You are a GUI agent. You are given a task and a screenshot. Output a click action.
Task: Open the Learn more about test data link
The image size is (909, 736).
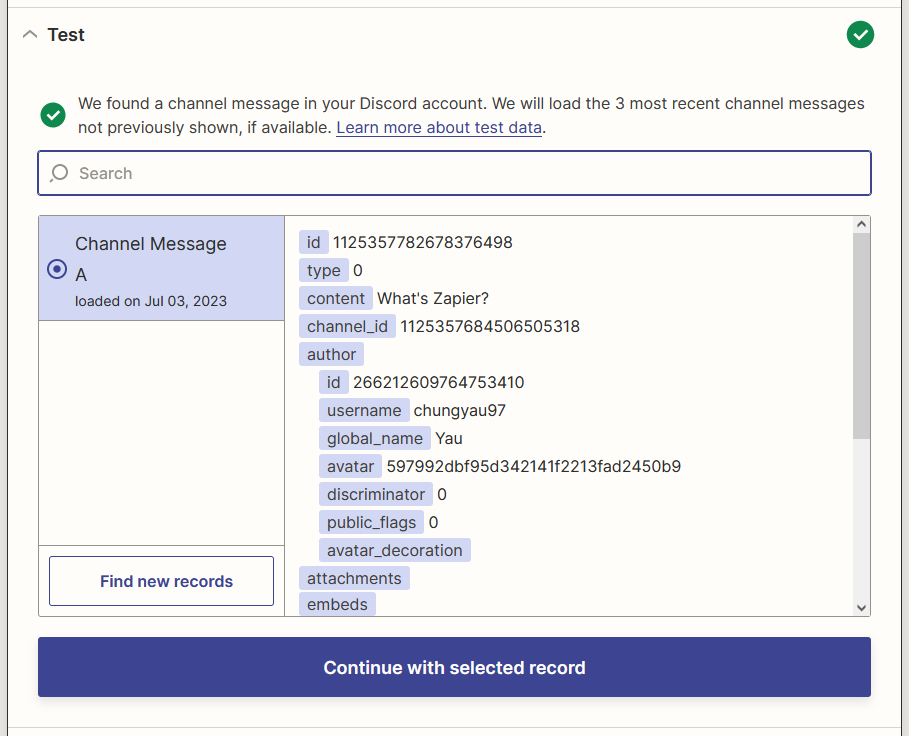click(439, 128)
